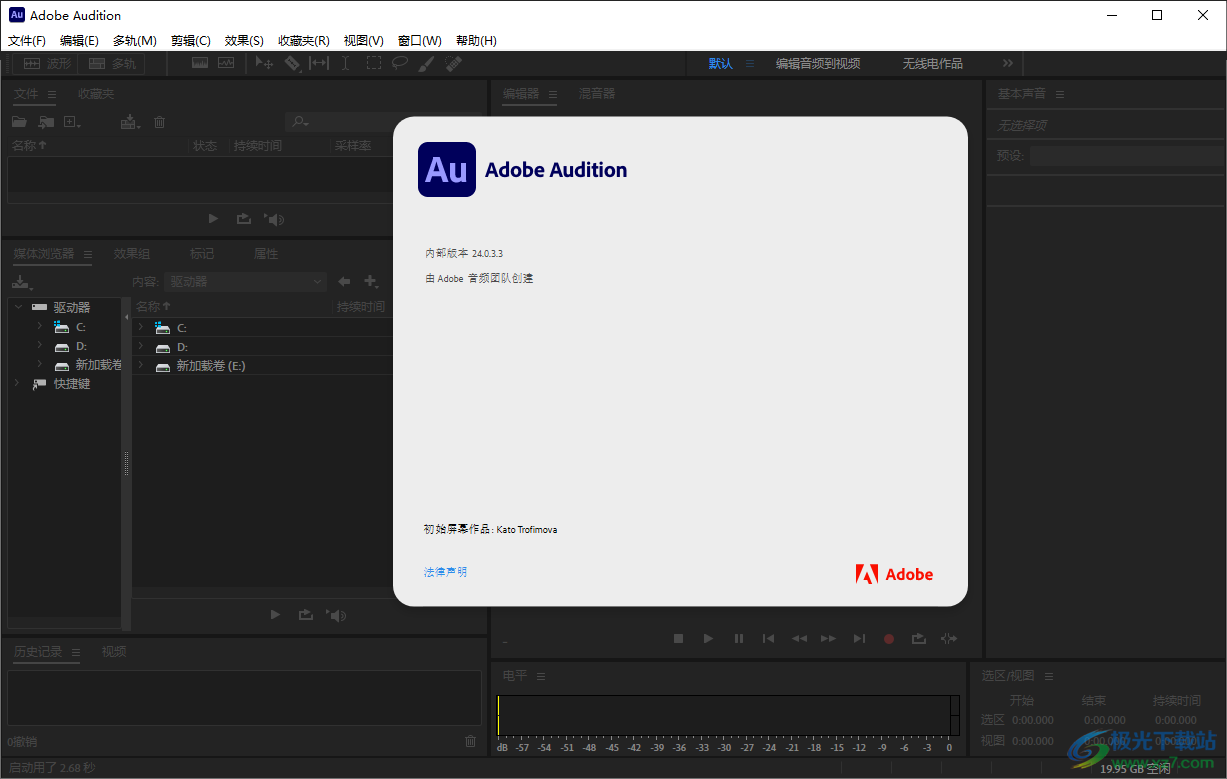This screenshot has width=1227, height=779.
Task: Collapse the 驱动器 tree node
Action: point(17,307)
